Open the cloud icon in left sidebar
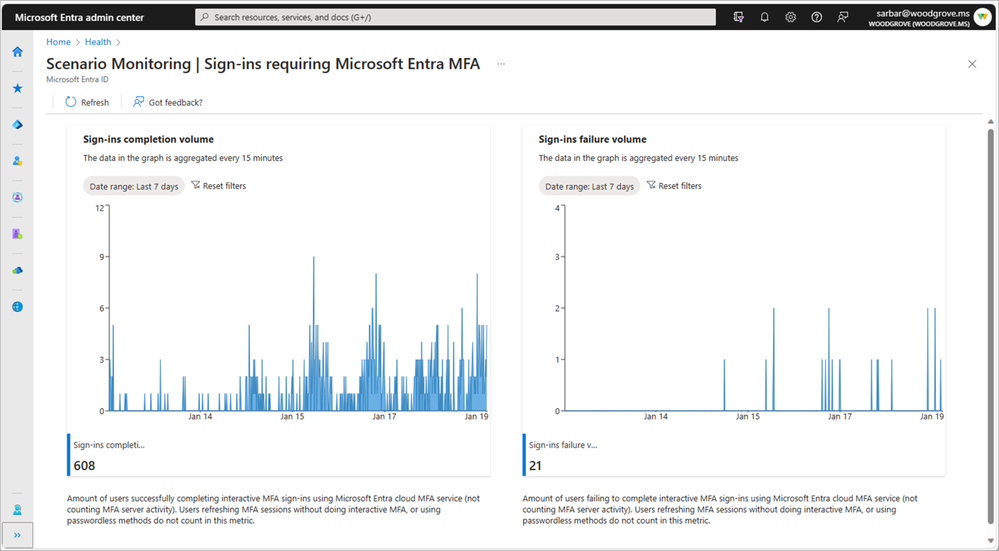The width and height of the screenshot is (999, 551). pos(17,270)
